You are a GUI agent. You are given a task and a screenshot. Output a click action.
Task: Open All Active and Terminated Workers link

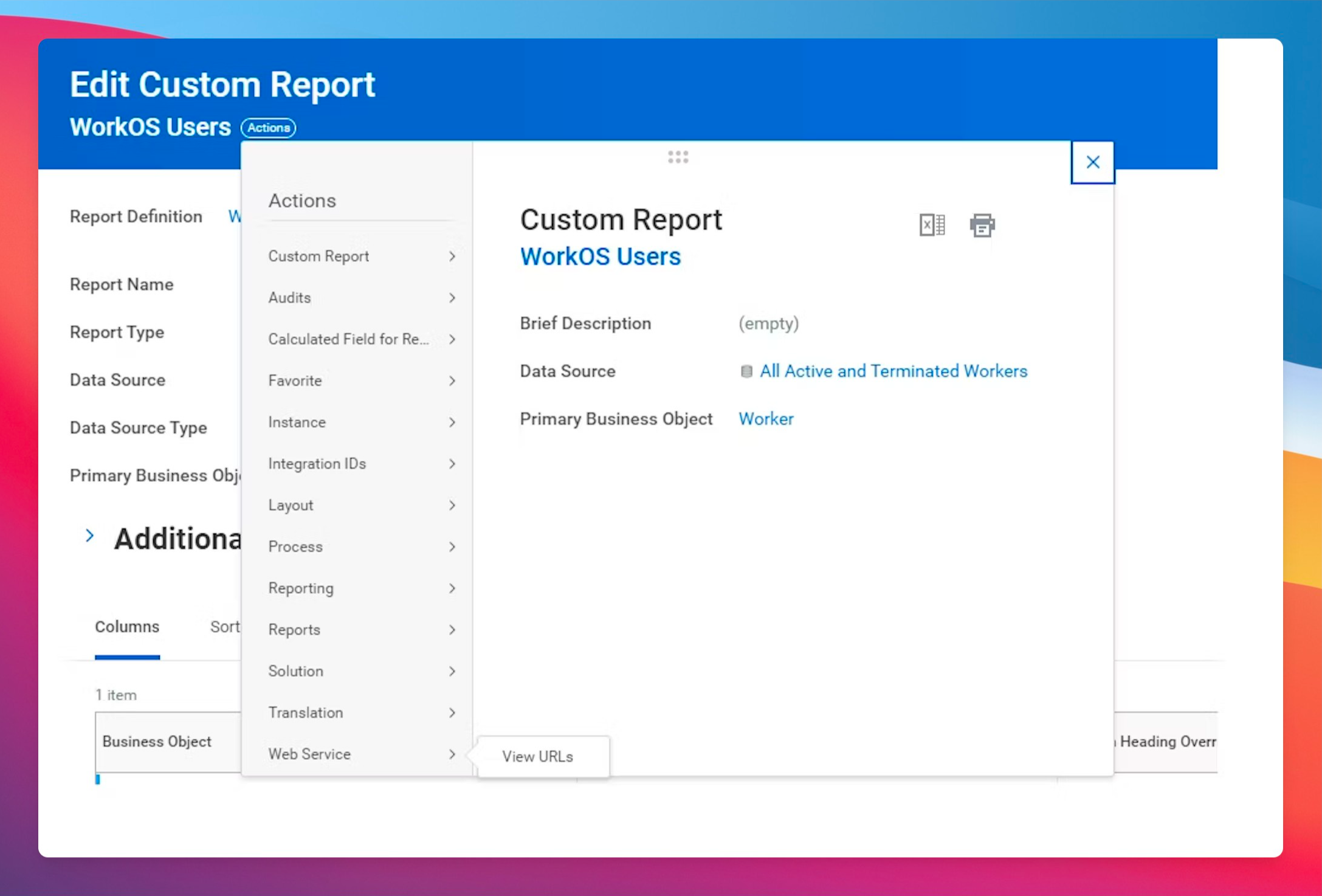pos(893,371)
